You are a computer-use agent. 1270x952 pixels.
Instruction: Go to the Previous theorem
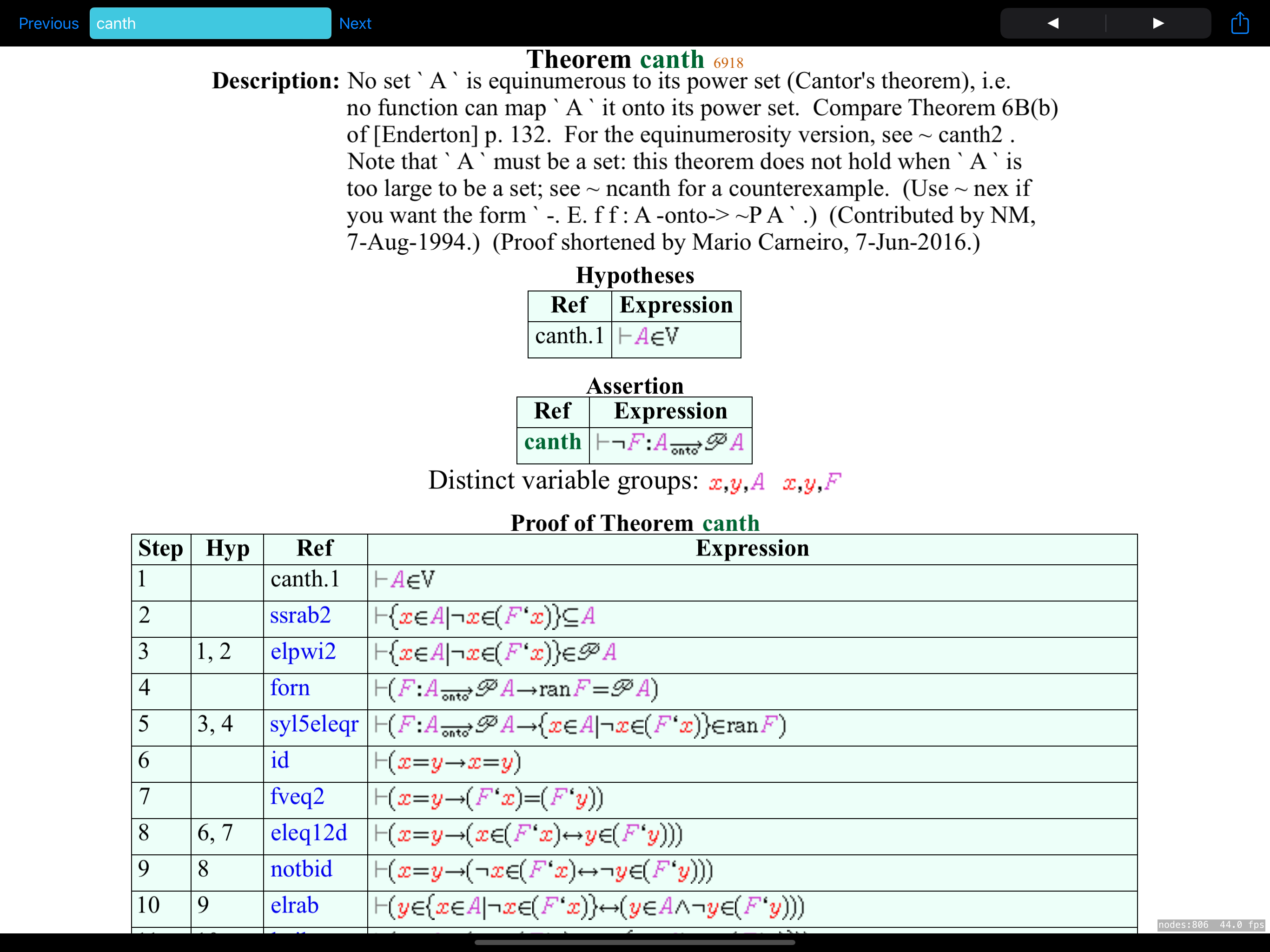click(49, 24)
